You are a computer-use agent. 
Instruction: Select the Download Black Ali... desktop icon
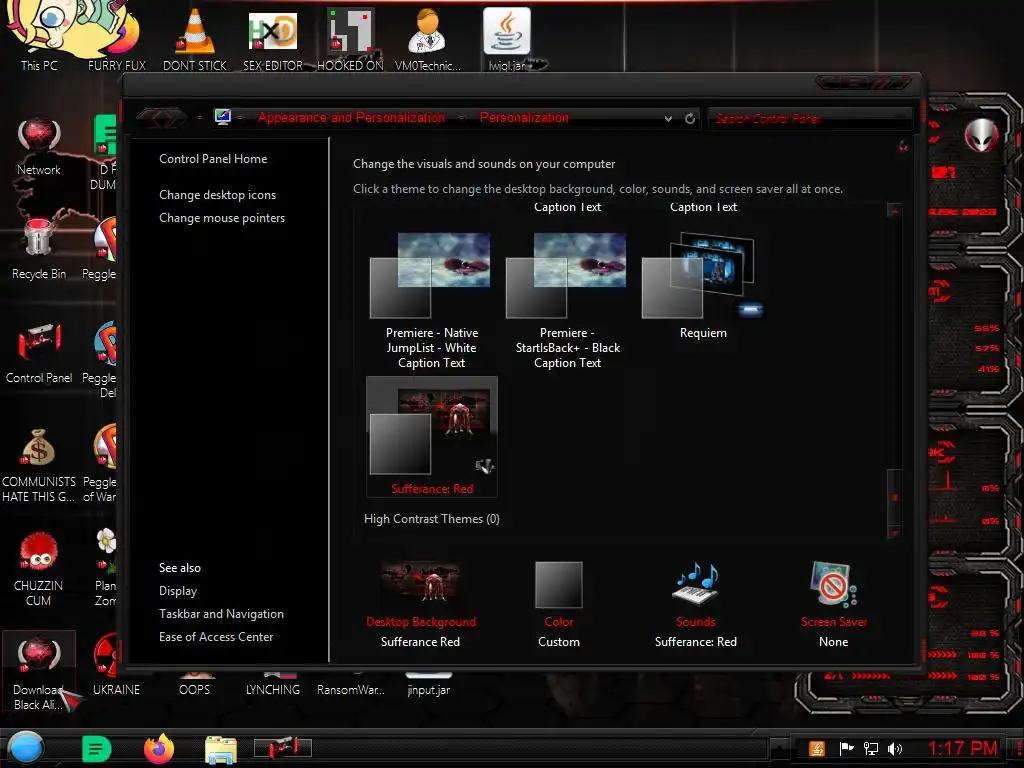point(39,673)
